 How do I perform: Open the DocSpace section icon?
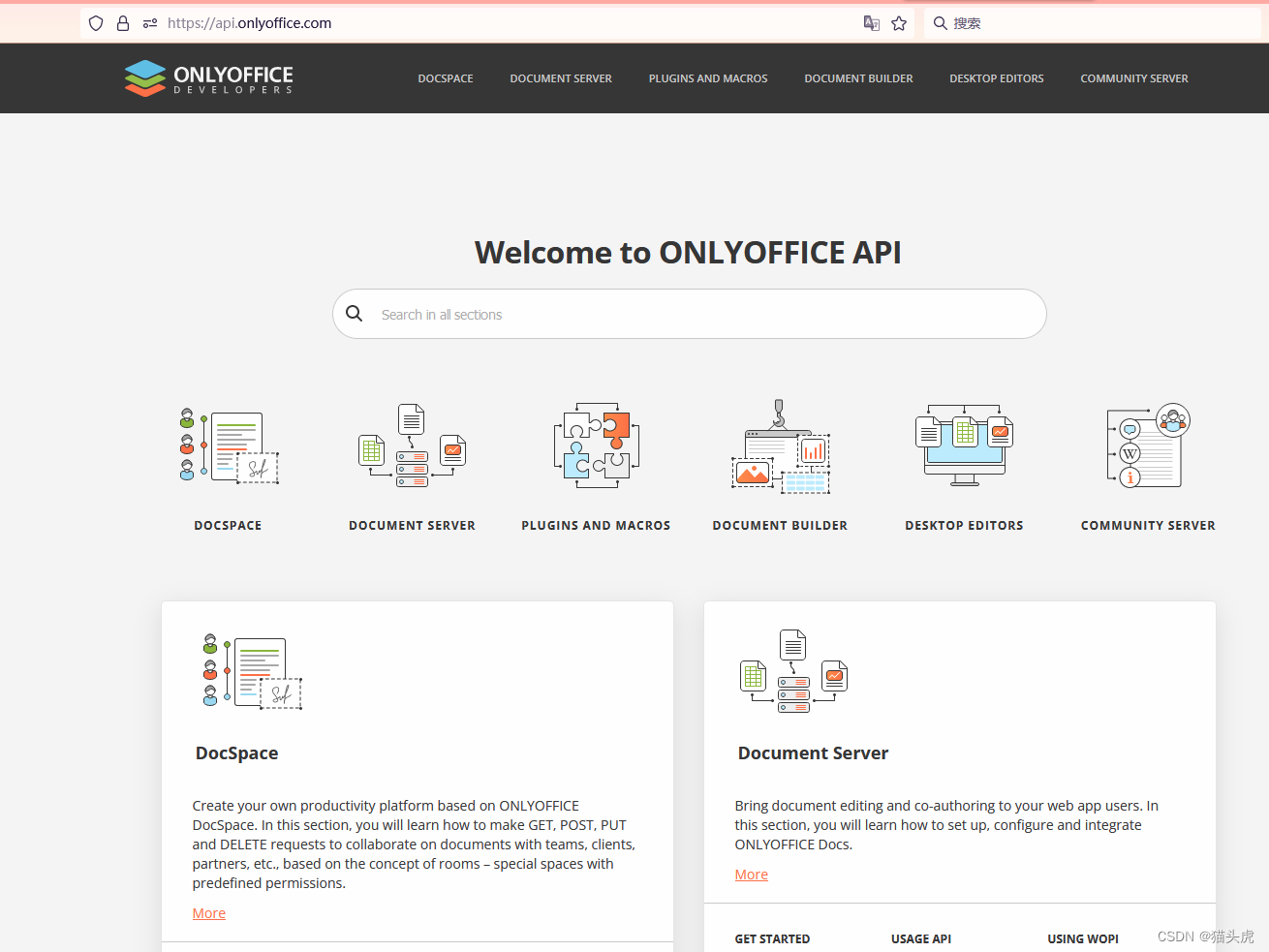pos(229,447)
